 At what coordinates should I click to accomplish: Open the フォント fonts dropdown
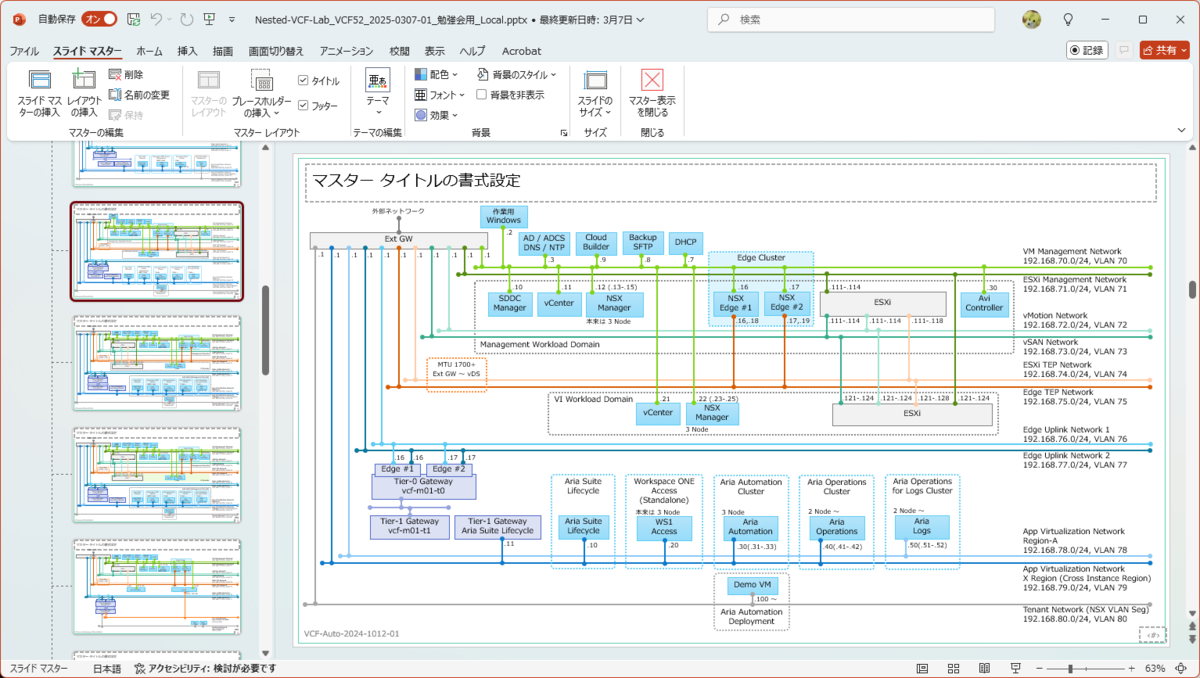tap(440, 95)
